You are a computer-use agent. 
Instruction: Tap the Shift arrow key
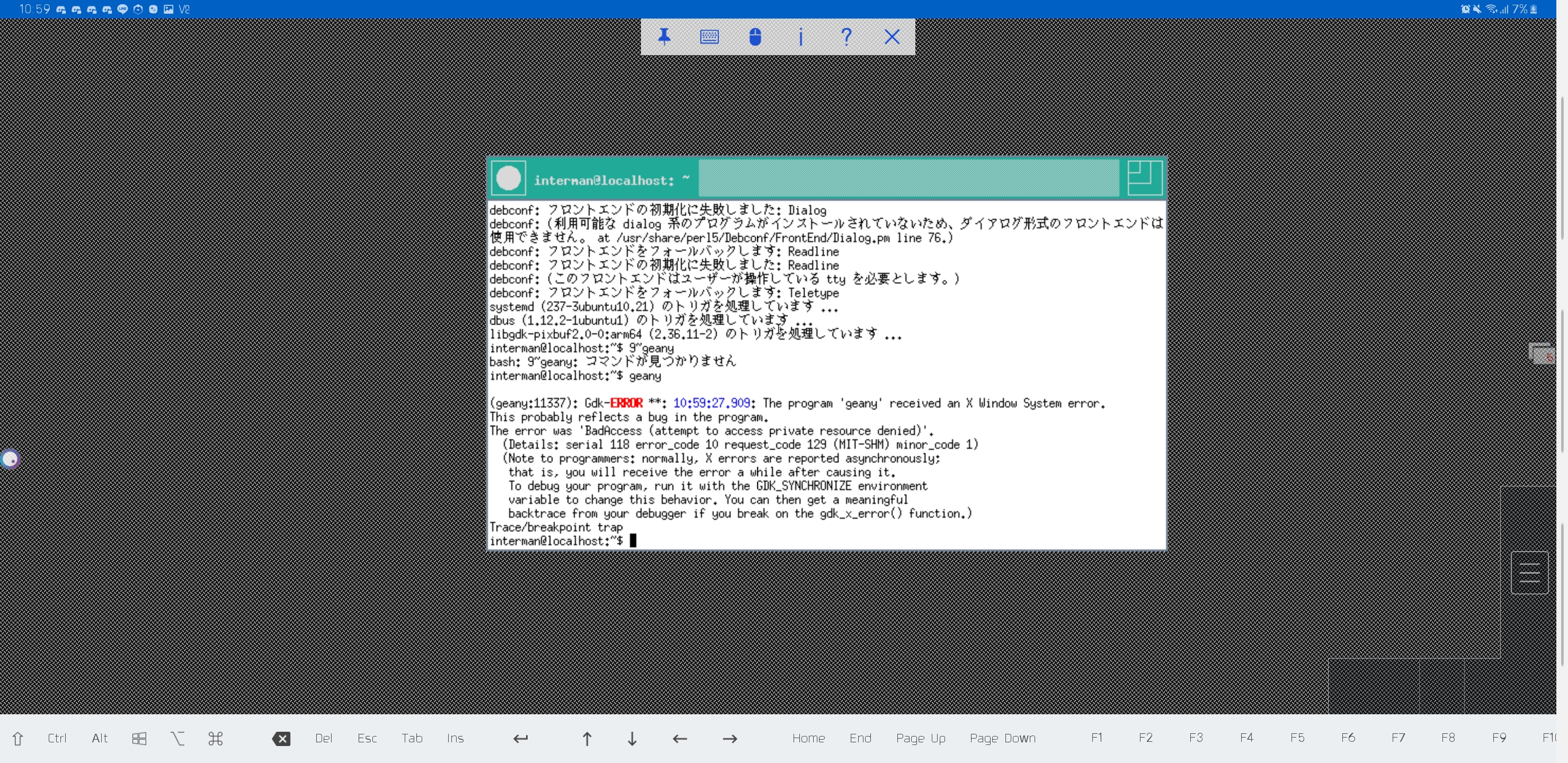click(x=17, y=739)
